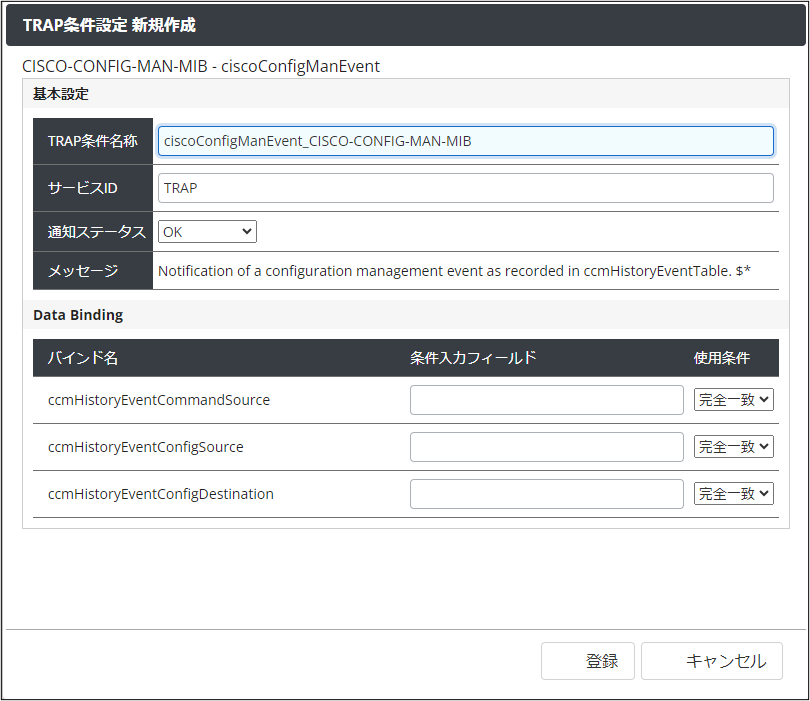Click the キャンセル button
Screen dimensions: 810x701
[x=711, y=660]
